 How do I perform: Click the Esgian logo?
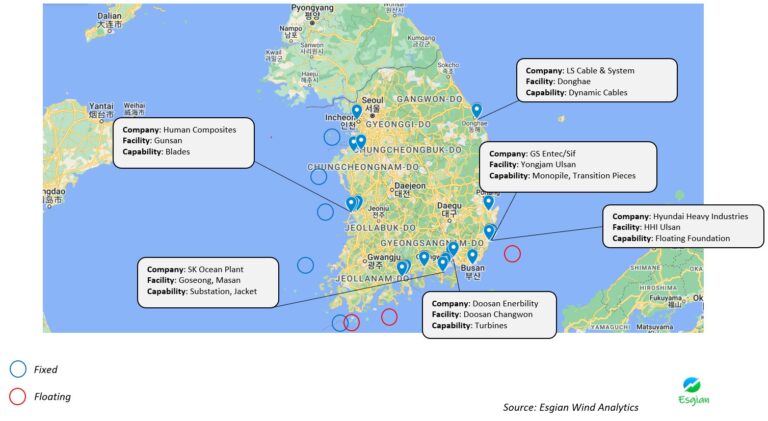694,391
